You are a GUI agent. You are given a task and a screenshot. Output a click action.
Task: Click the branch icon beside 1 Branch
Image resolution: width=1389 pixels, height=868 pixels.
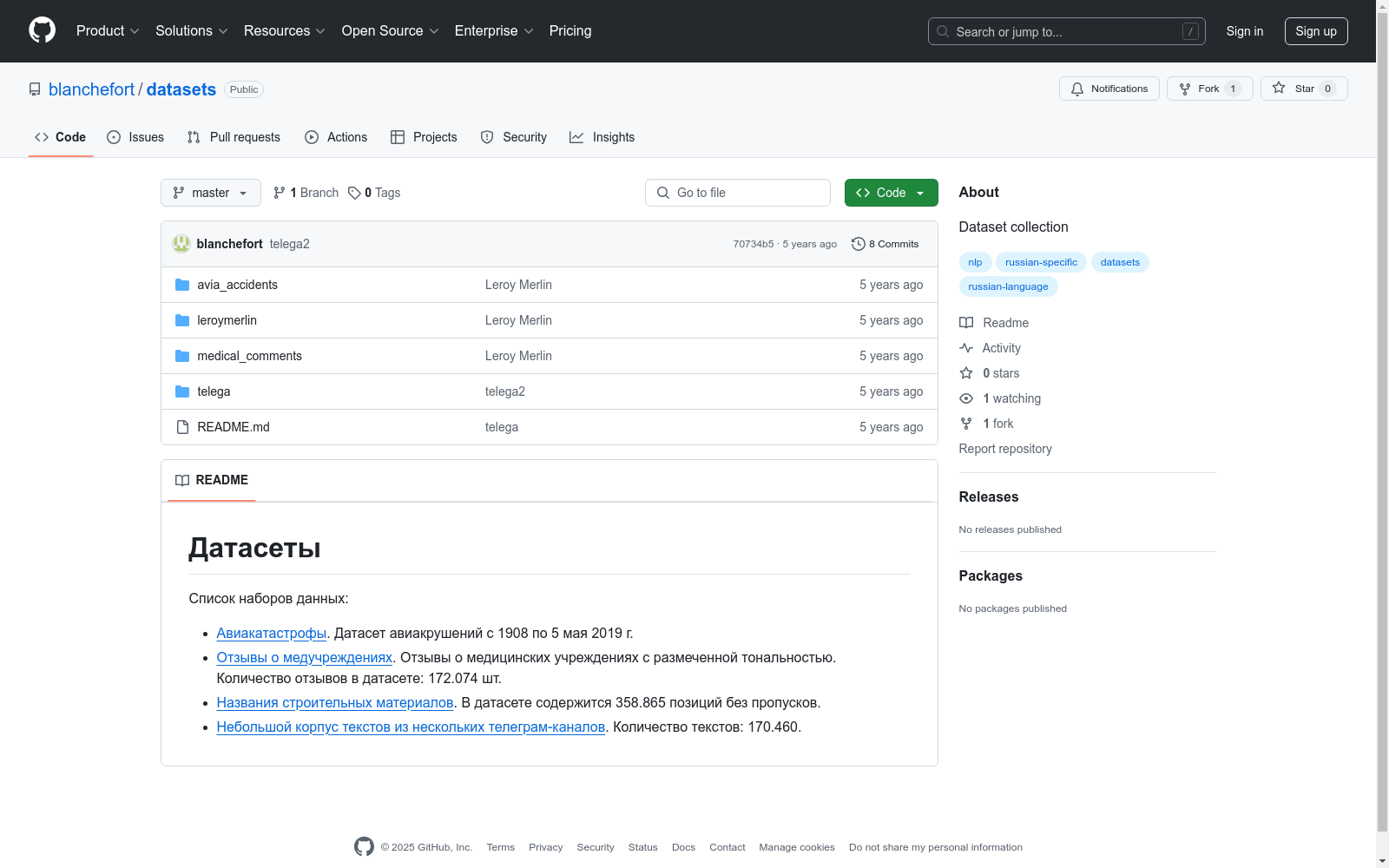point(280,193)
